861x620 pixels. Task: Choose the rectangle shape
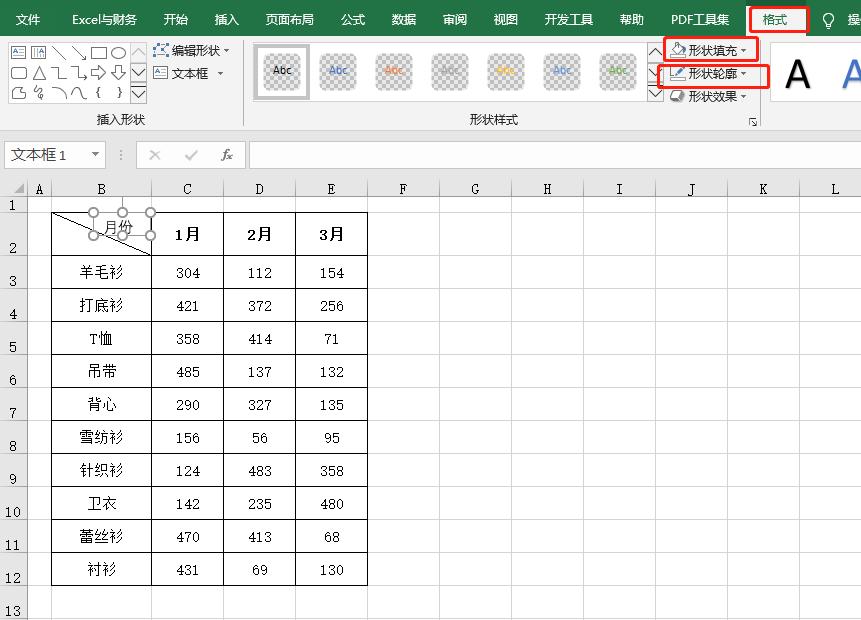99,53
